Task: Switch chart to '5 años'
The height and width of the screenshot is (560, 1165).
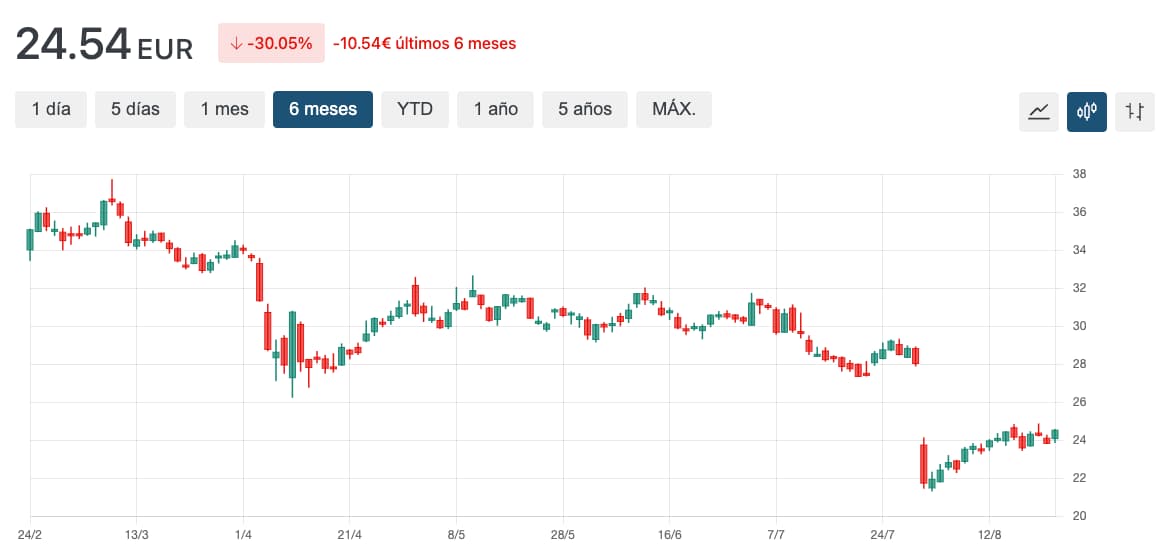Action: [x=585, y=109]
